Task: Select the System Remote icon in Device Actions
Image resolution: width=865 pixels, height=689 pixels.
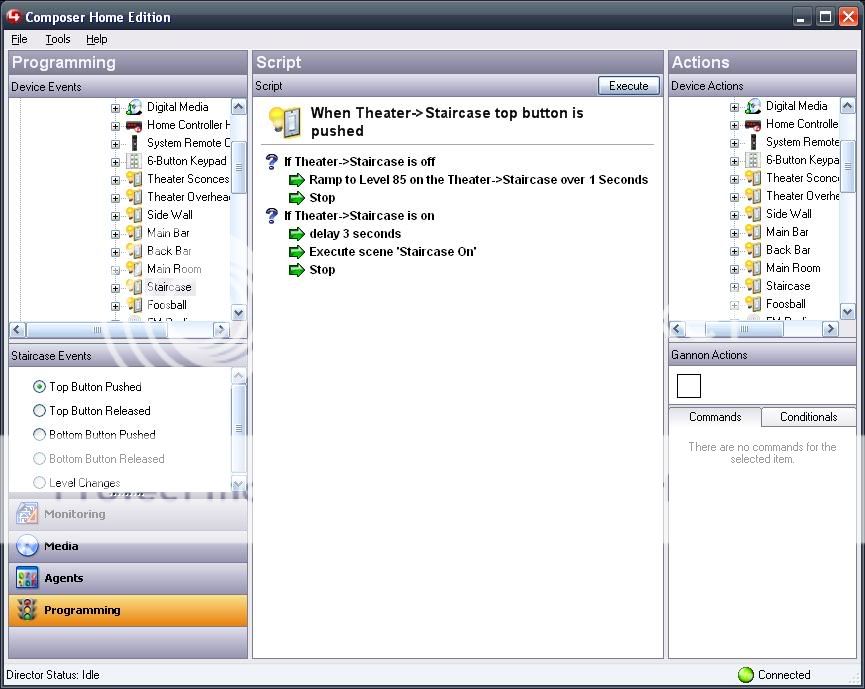Action: (x=753, y=142)
